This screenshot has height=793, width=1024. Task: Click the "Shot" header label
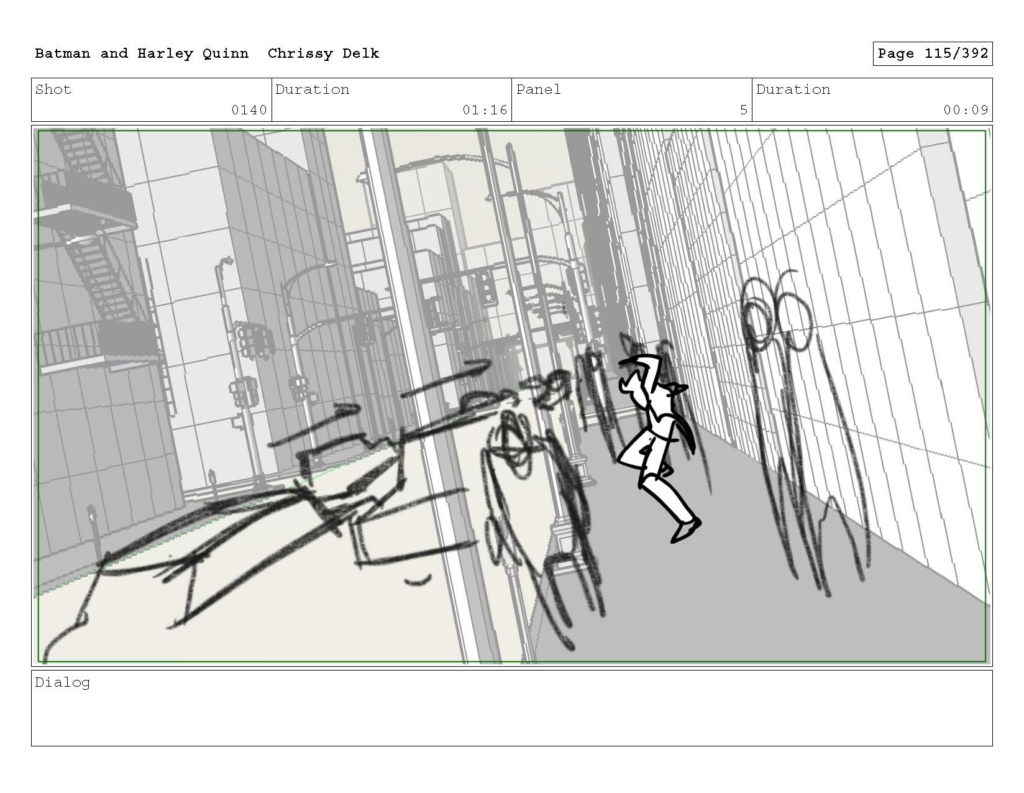pyautogui.click(x=53, y=89)
